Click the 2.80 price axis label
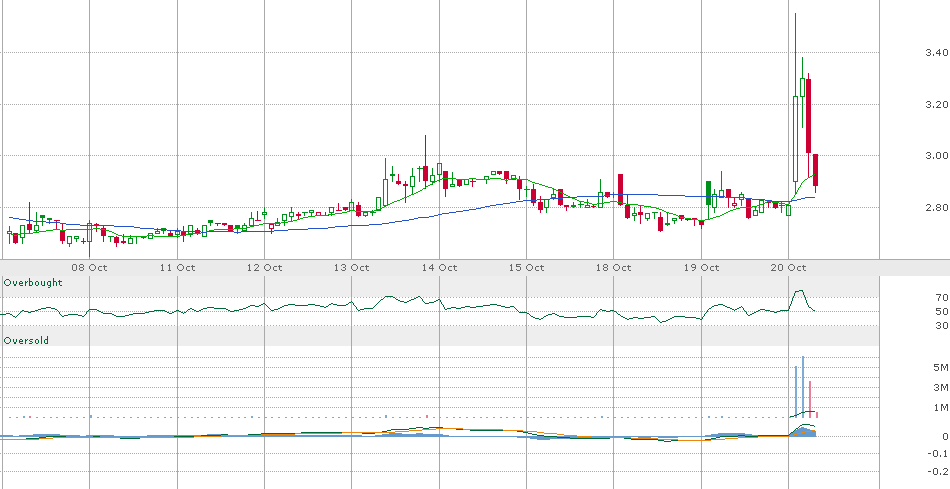950x489 pixels. 937,207
